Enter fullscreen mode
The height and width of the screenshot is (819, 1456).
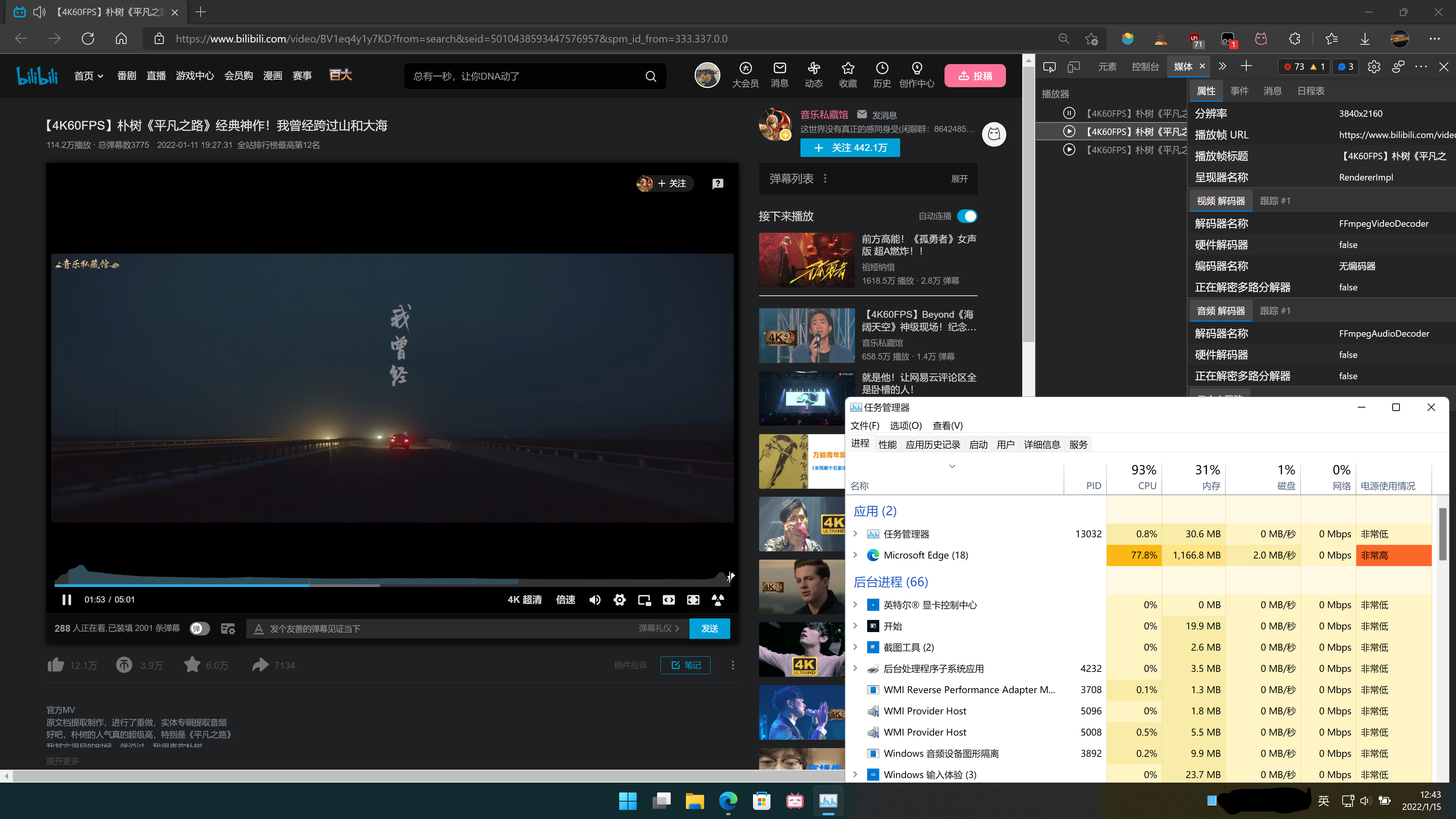click(x=693, y=600)
